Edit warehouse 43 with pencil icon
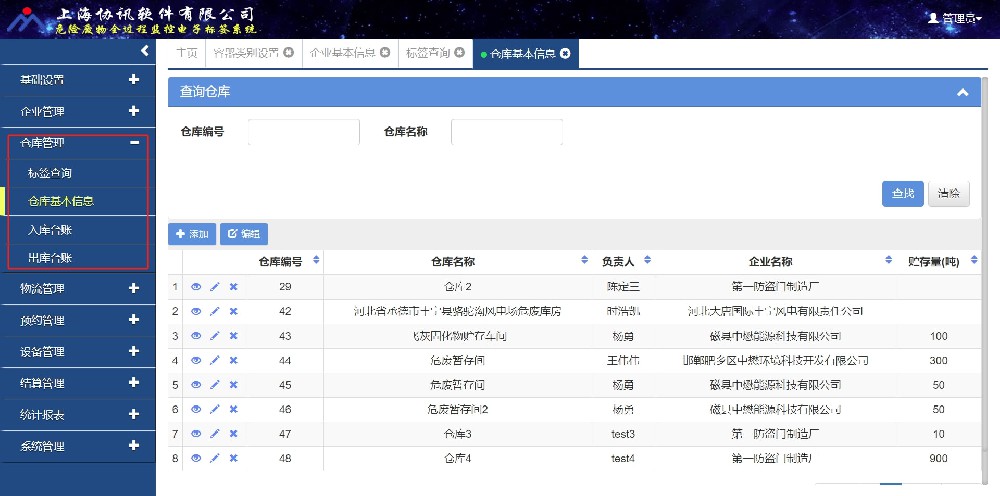1000x496 pixels. tap(214, 336)
